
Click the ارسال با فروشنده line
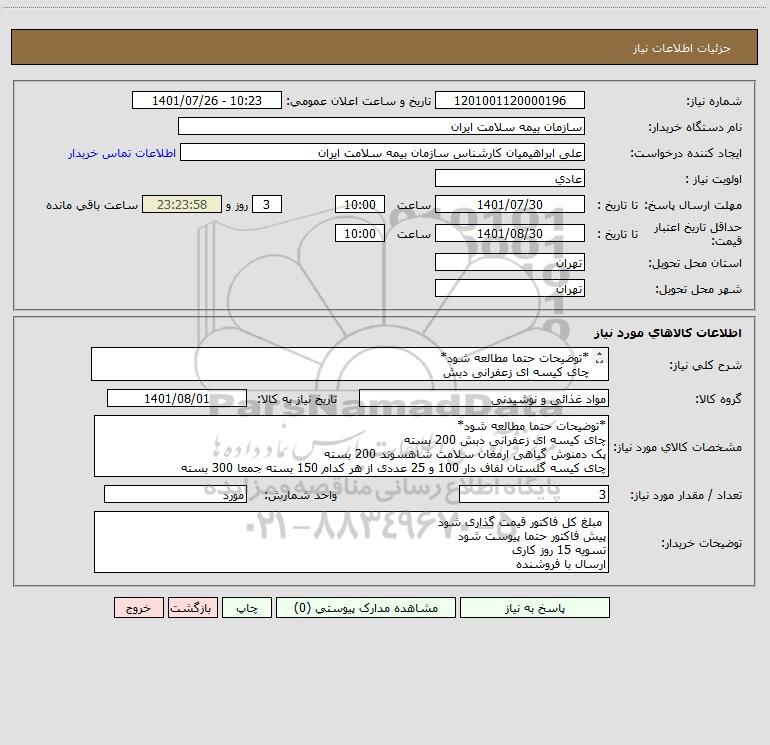[x=561, y=564]
